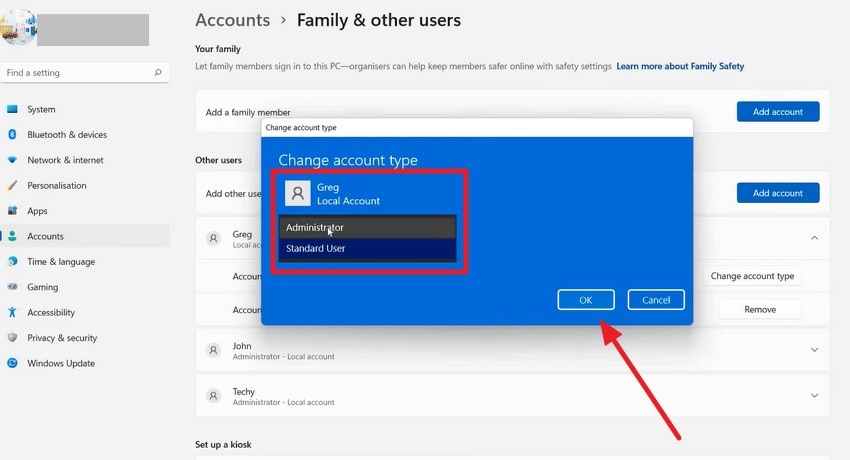Click John's user avatar icon
The width and height of the screenshot is (850, 460).
[214, 350]
